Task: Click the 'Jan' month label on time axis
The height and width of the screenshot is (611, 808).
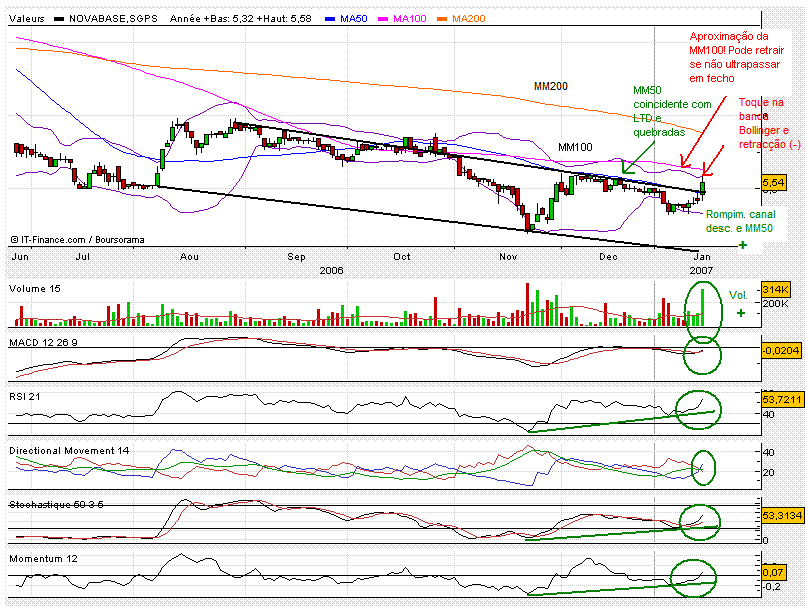Action: (x=702, y=257)
